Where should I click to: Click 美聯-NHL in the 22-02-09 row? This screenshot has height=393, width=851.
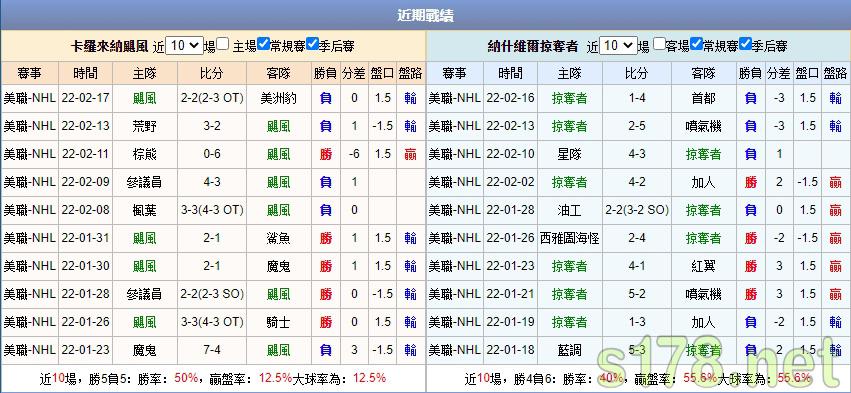(29, 182)
